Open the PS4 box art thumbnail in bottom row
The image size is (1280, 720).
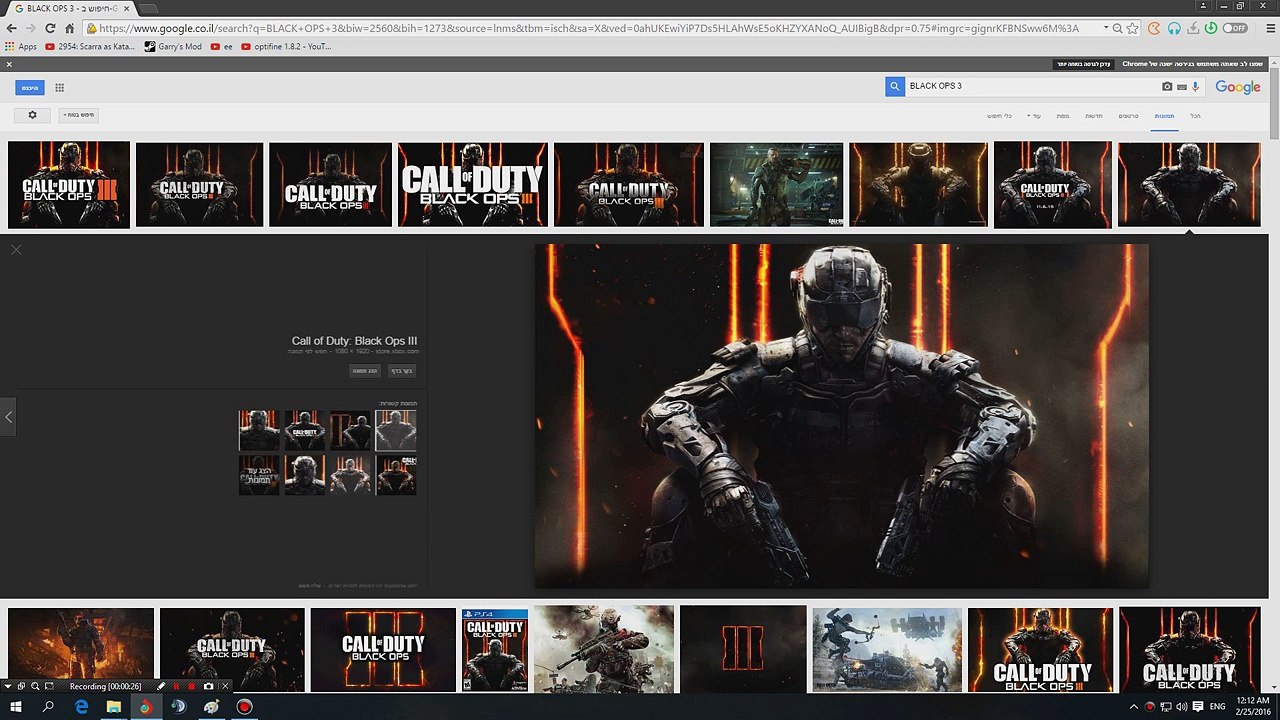[495, 651]
